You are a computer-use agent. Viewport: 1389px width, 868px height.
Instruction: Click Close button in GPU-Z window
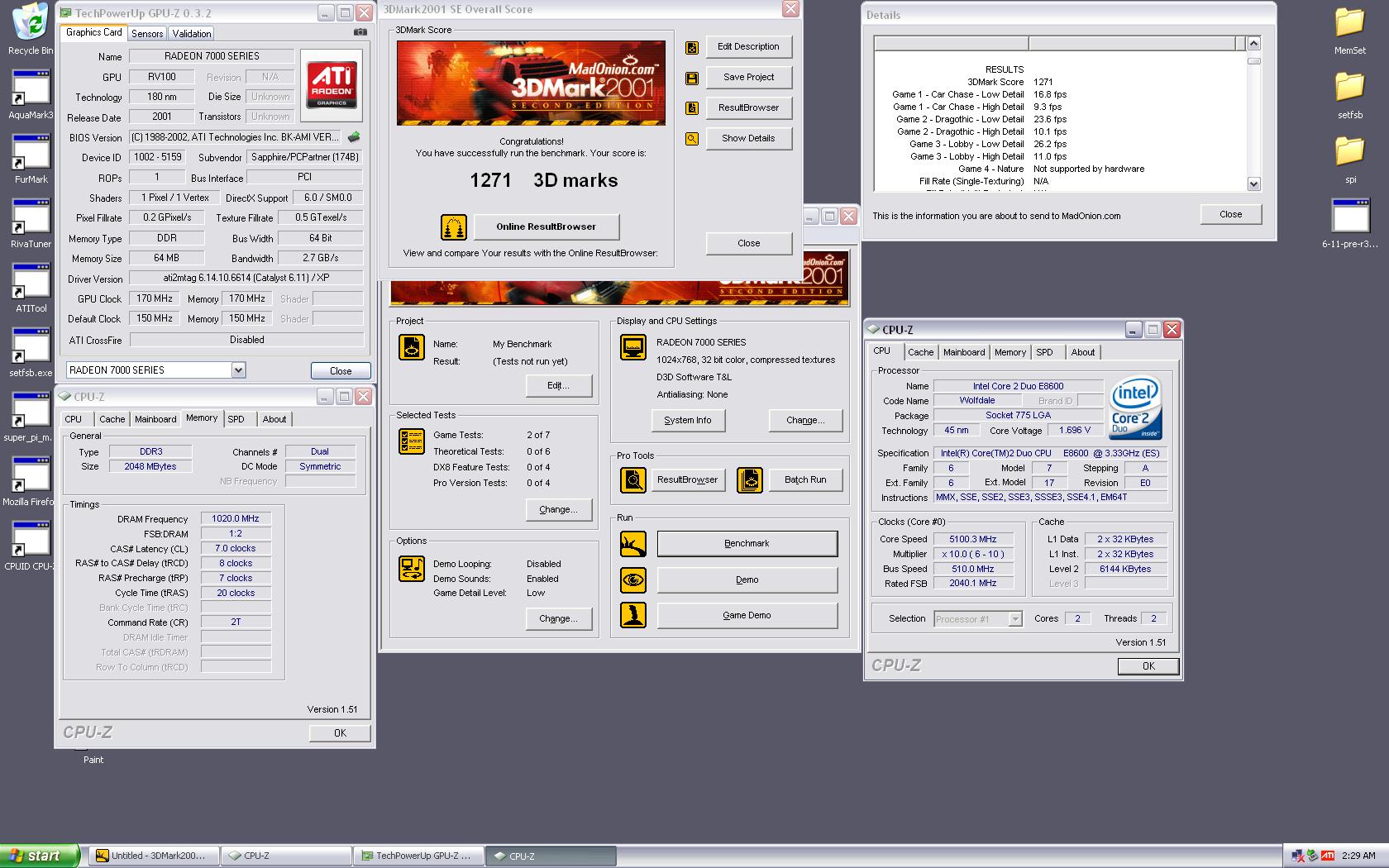pos(341,371)
